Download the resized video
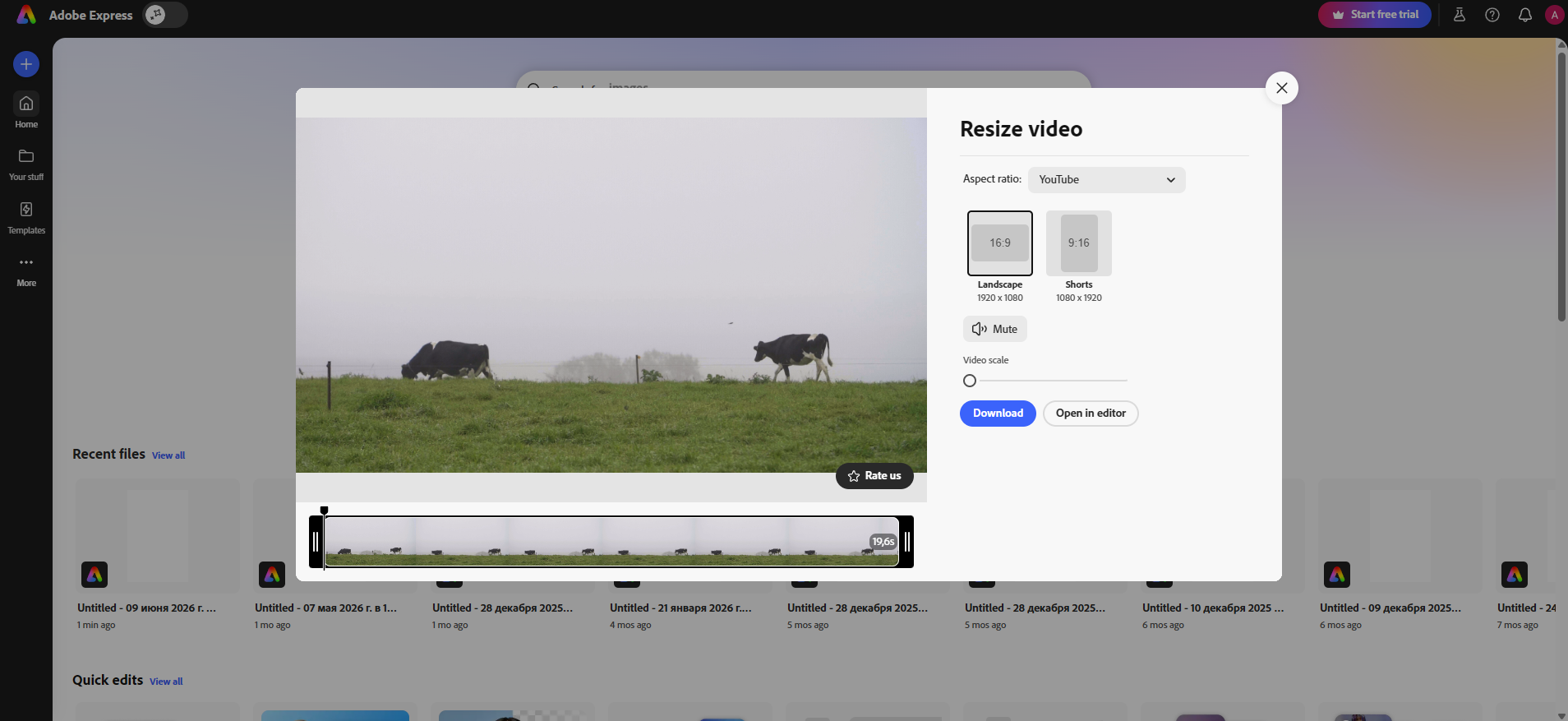This screenshot has width=1568, height=721. point(998,414)
